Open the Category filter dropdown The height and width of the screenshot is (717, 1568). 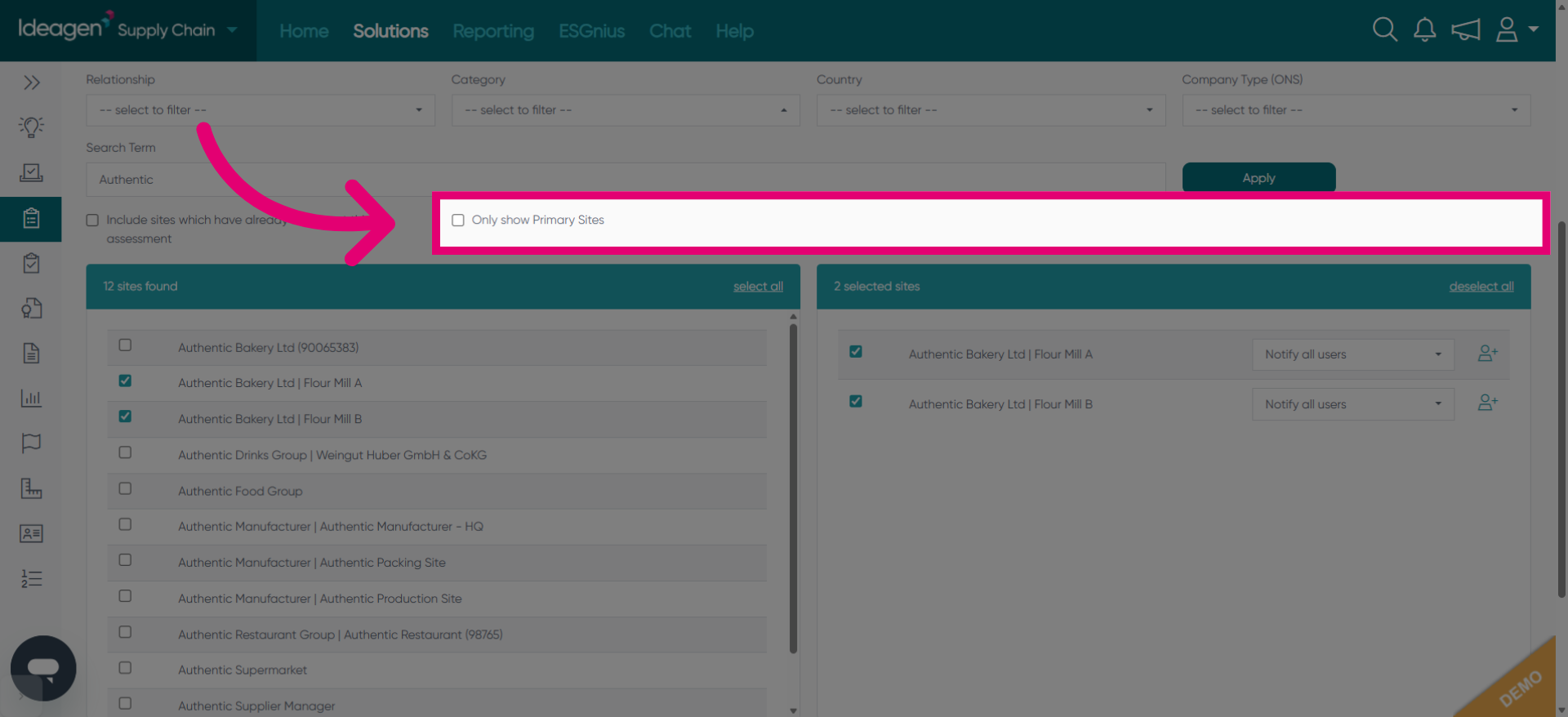click(626, 110)
